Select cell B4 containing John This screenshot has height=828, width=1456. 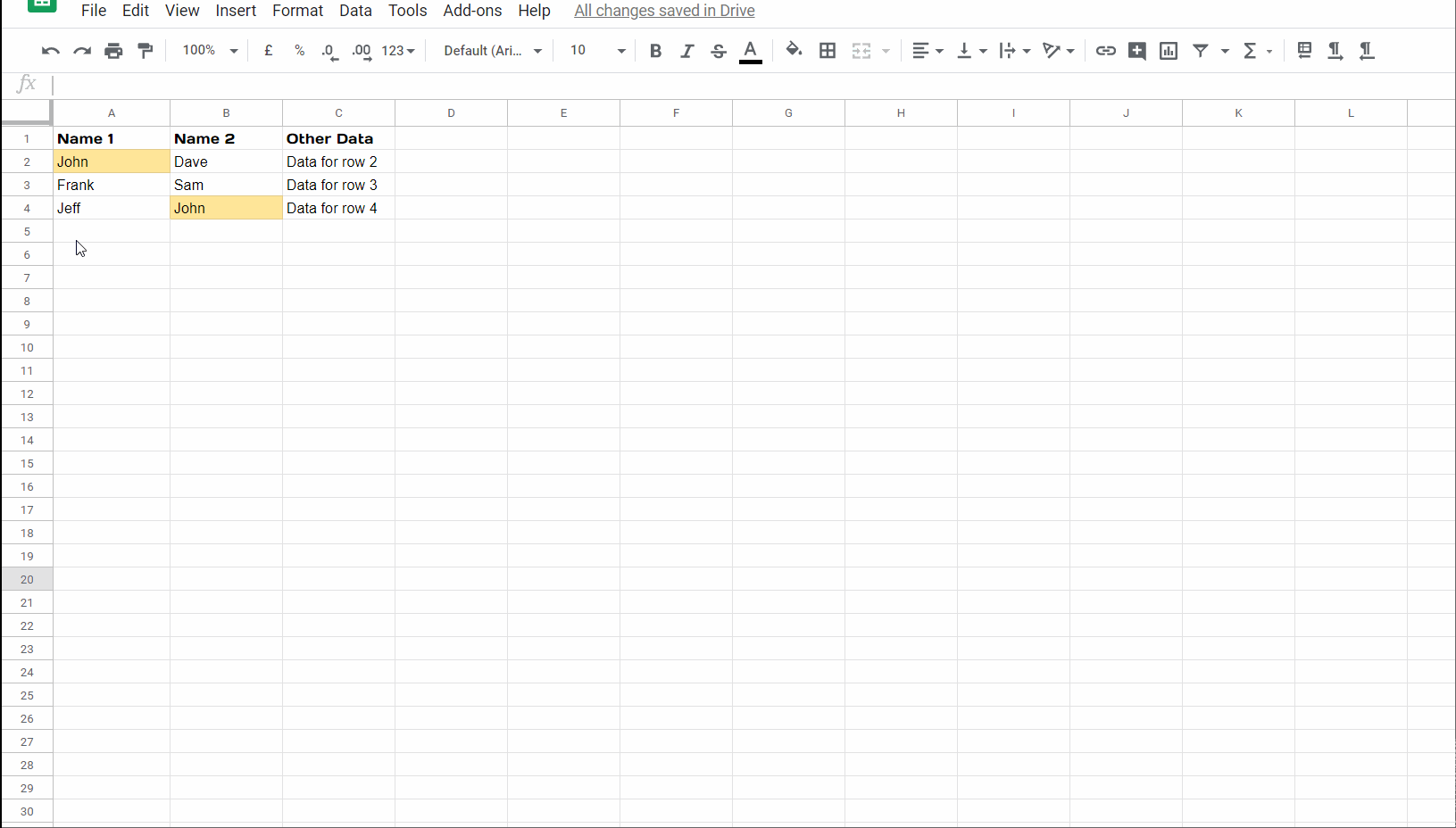pos(225,208)
